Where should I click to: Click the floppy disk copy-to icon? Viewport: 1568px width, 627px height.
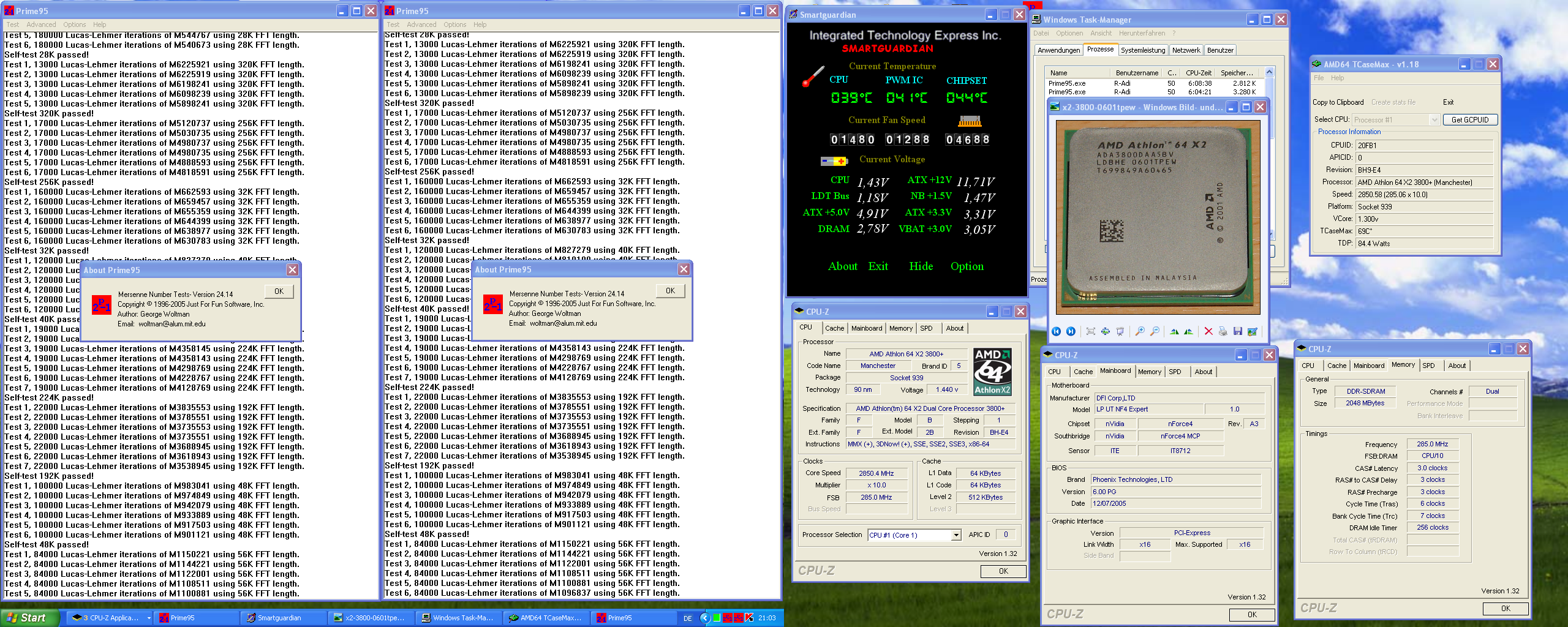click(1237, 331)
